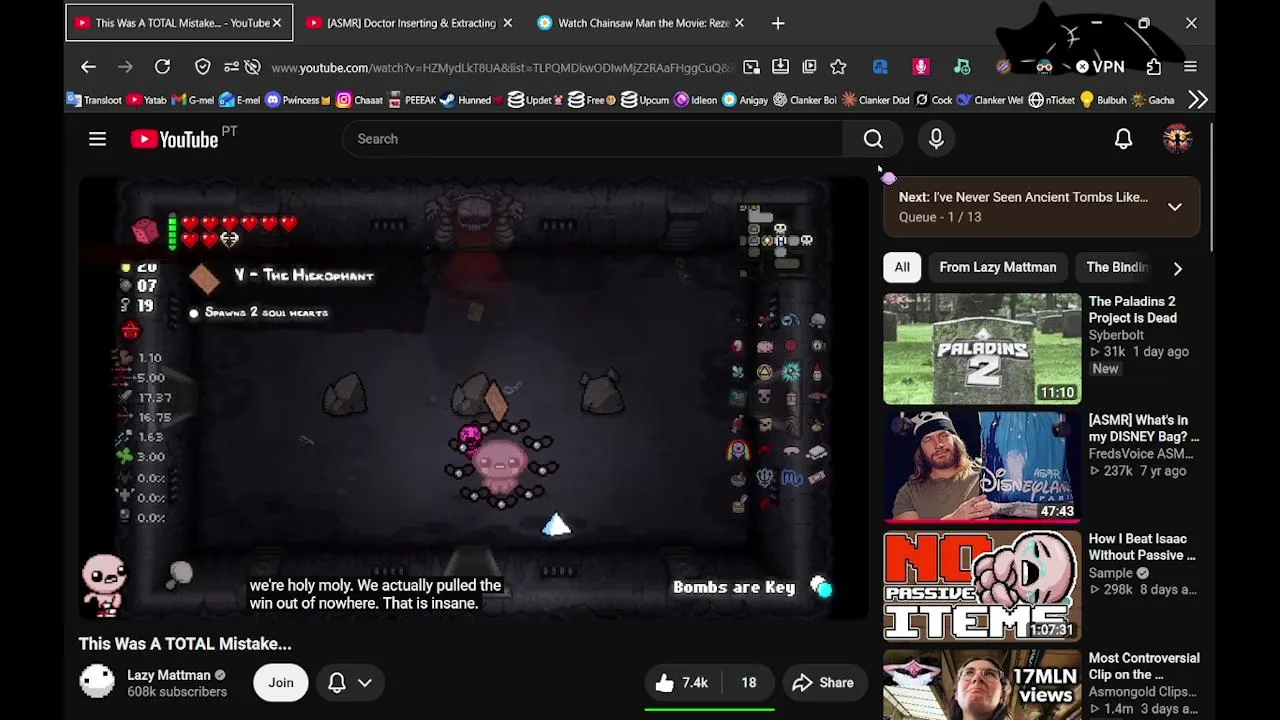Open How I Beat Isaac Without Passive title

pos(1142,547)
